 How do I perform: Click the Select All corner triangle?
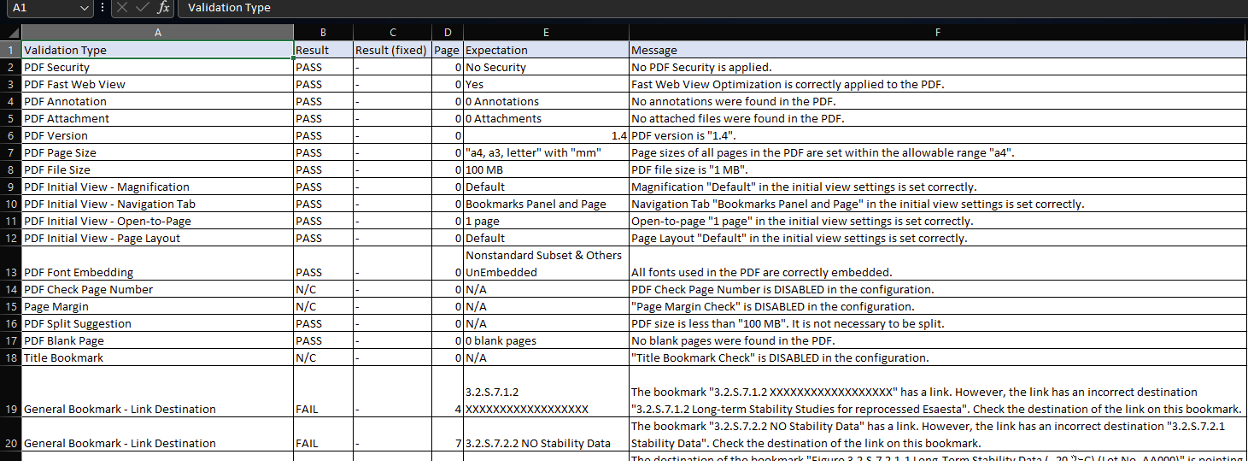[x=11, y=33]
